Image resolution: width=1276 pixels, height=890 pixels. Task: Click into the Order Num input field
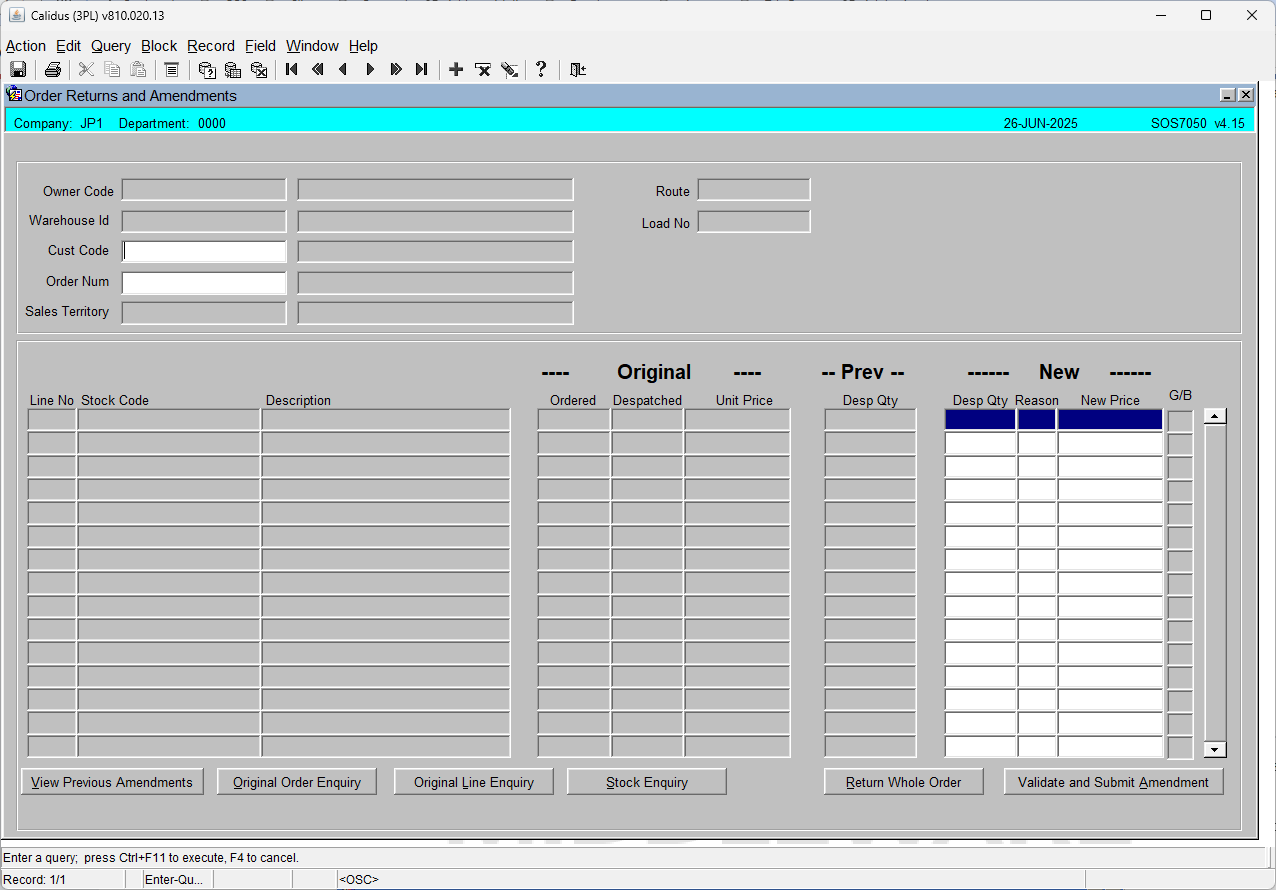[x=204, y=282]
